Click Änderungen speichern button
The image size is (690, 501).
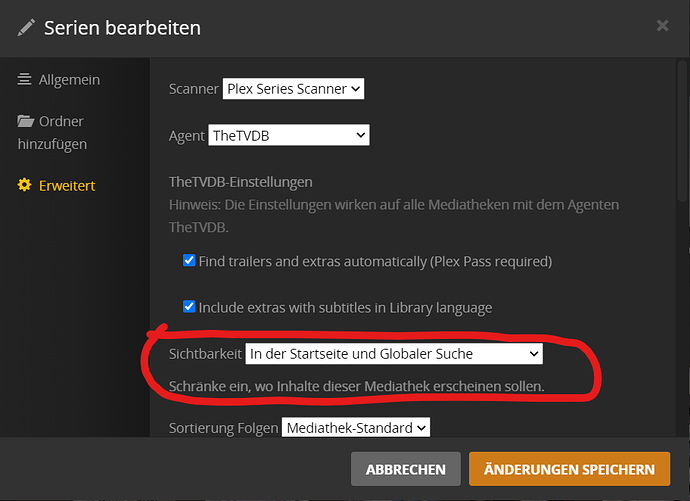click(x=569, y=469)
